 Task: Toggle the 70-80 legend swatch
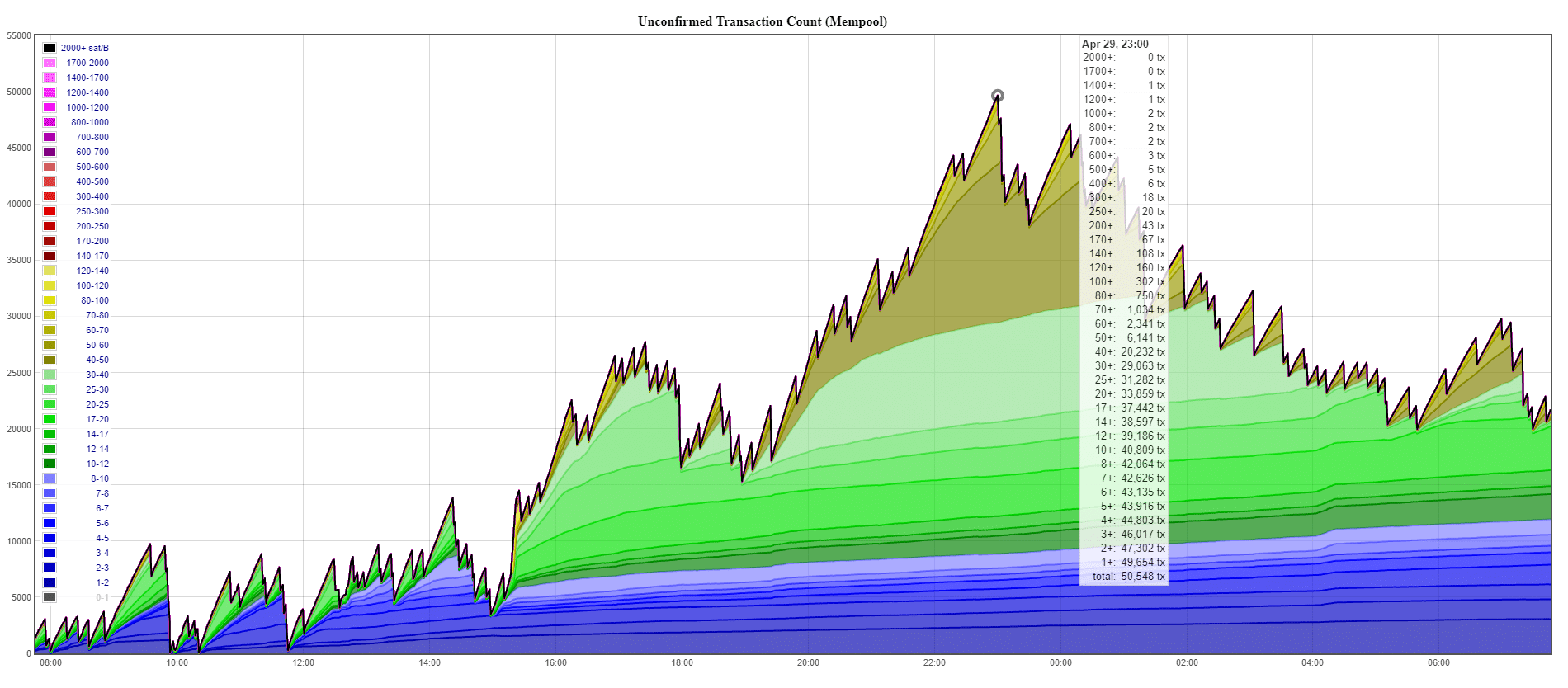coord(50,315)
